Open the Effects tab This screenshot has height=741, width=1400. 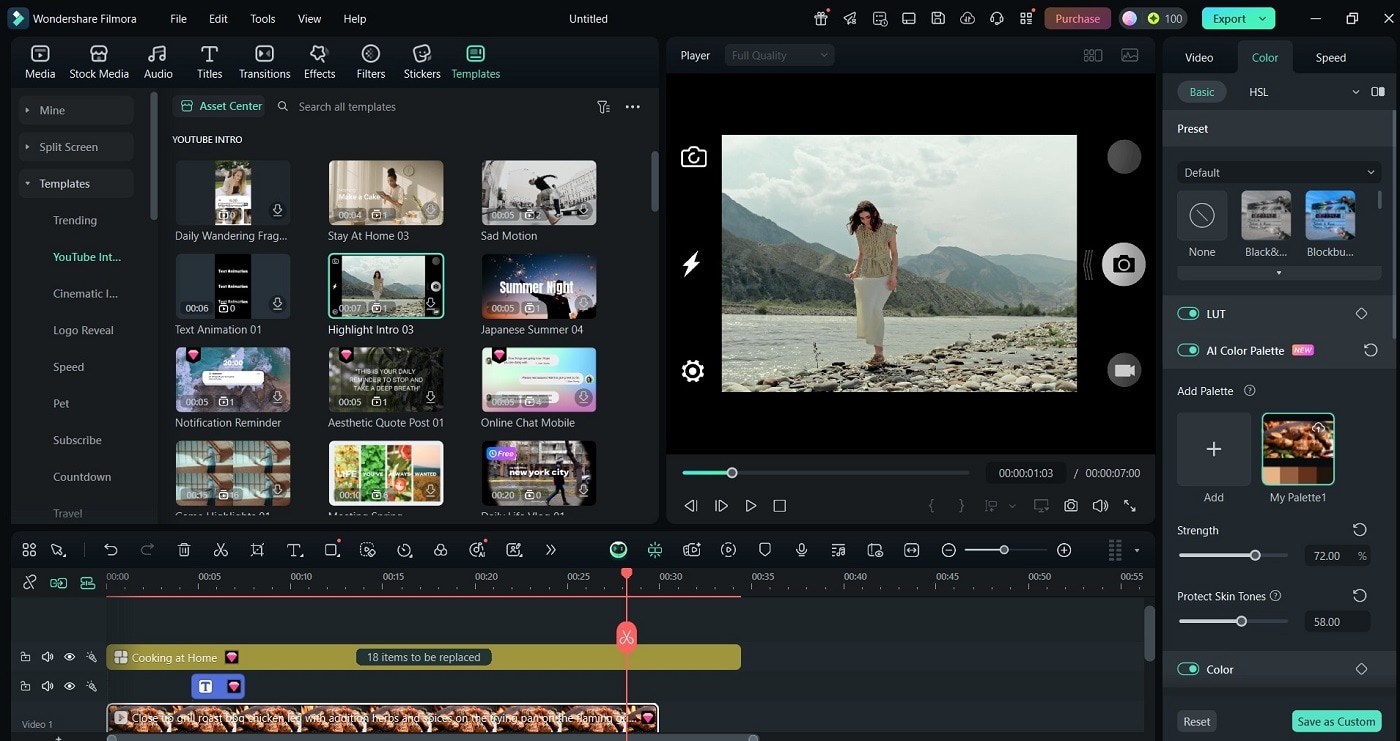[319, 62]
